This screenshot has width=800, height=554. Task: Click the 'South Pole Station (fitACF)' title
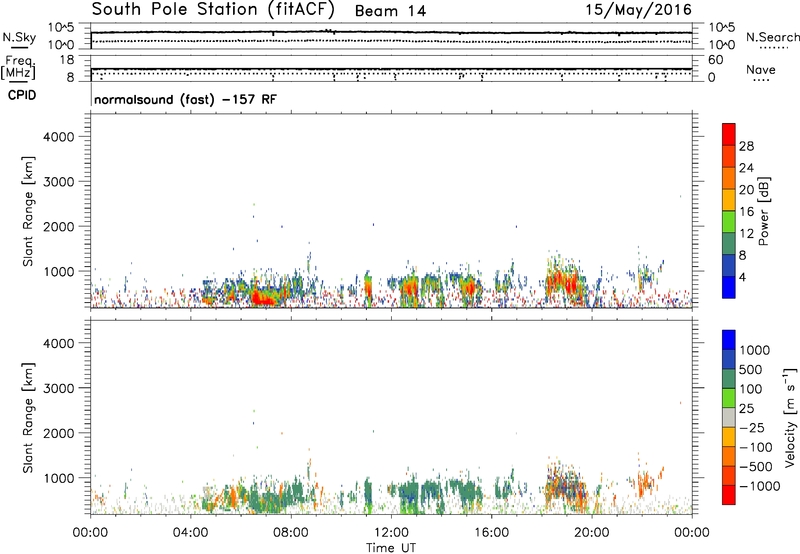[213, 10]
